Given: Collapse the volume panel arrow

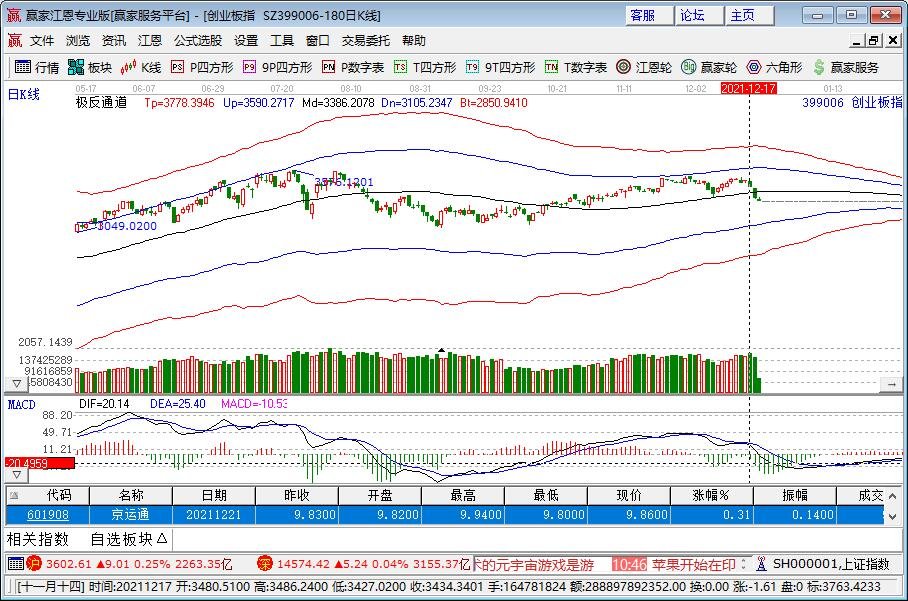Looking at the screenshot, I should coord(17,383).
